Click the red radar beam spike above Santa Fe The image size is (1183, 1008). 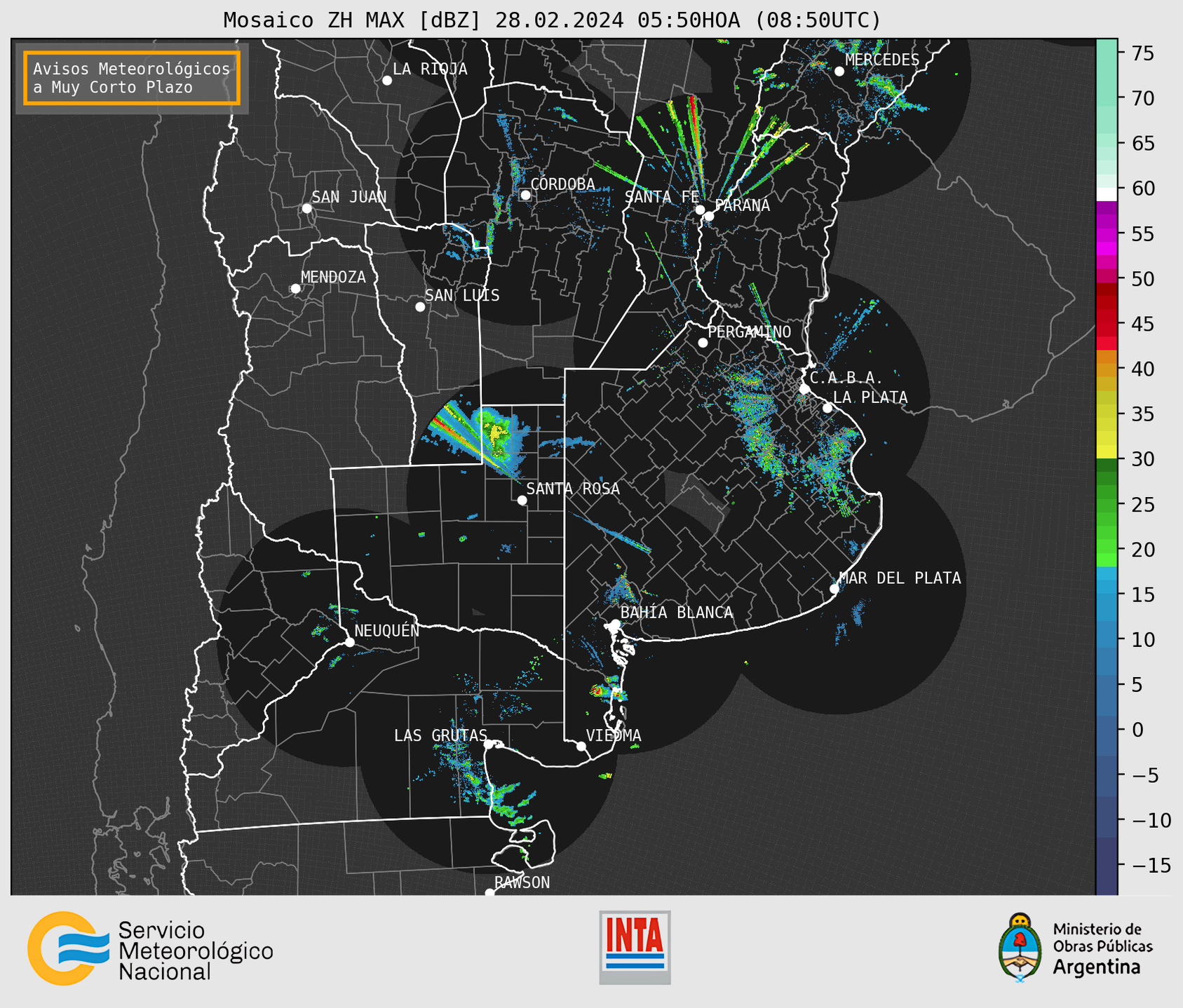pyautogui.click(x=695, y=132)
